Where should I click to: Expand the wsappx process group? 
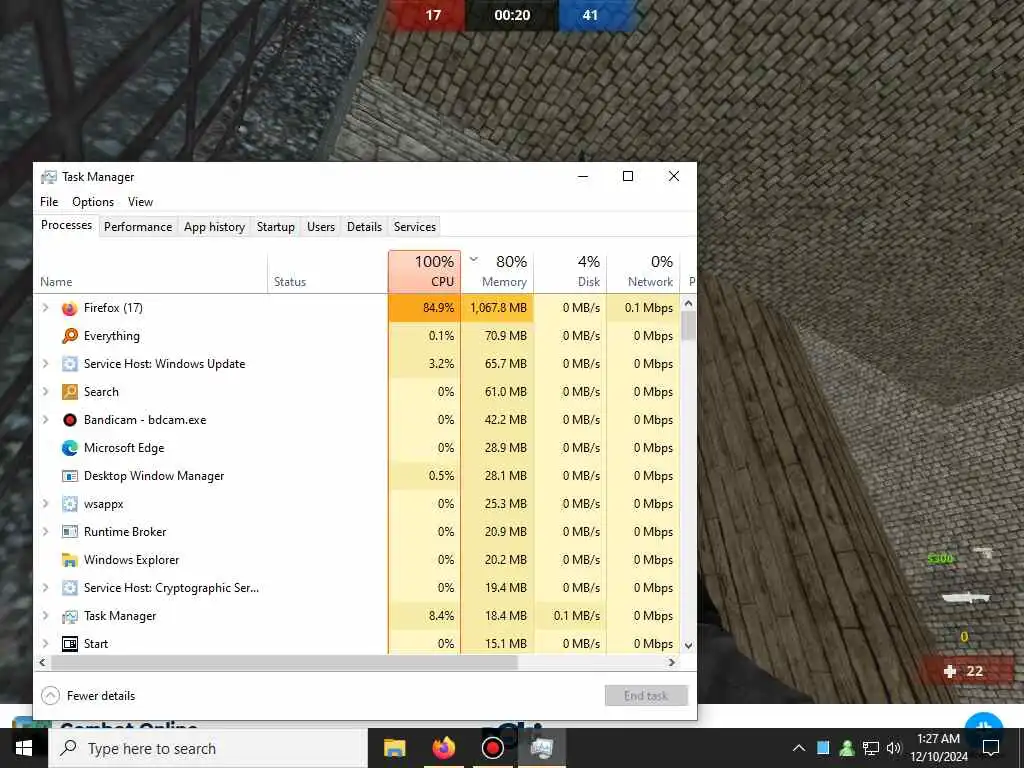click(x=45, y=504)
